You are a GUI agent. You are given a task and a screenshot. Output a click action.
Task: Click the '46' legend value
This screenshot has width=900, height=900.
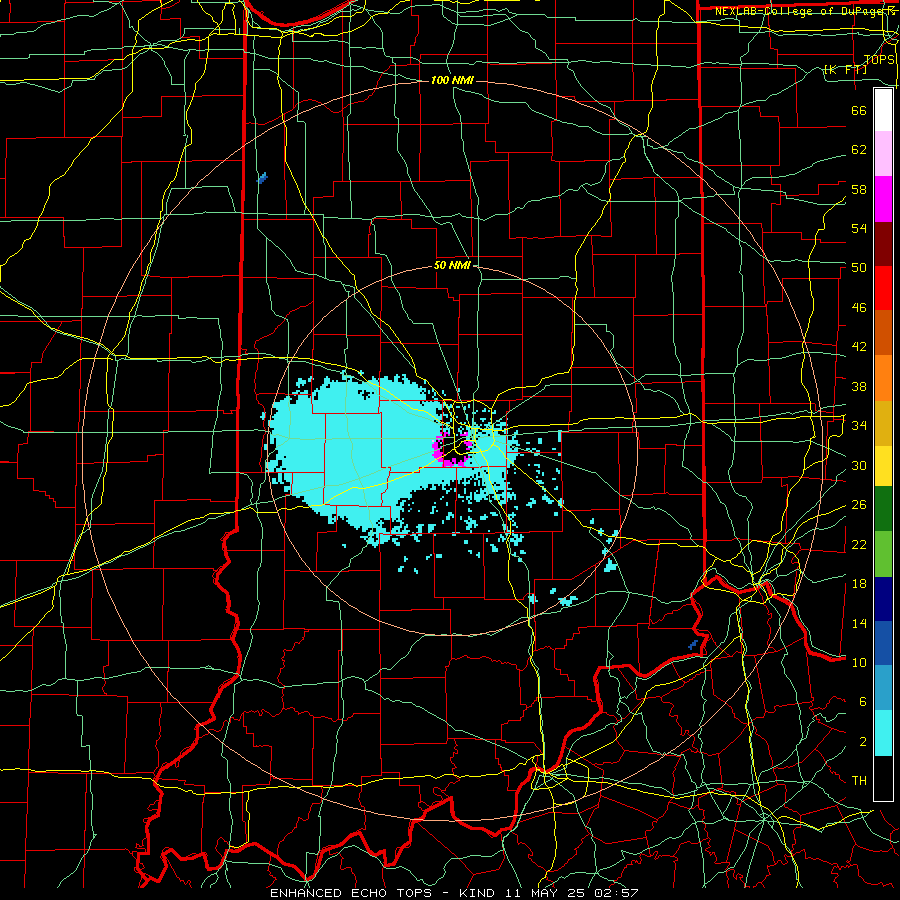tap(859, 308)
